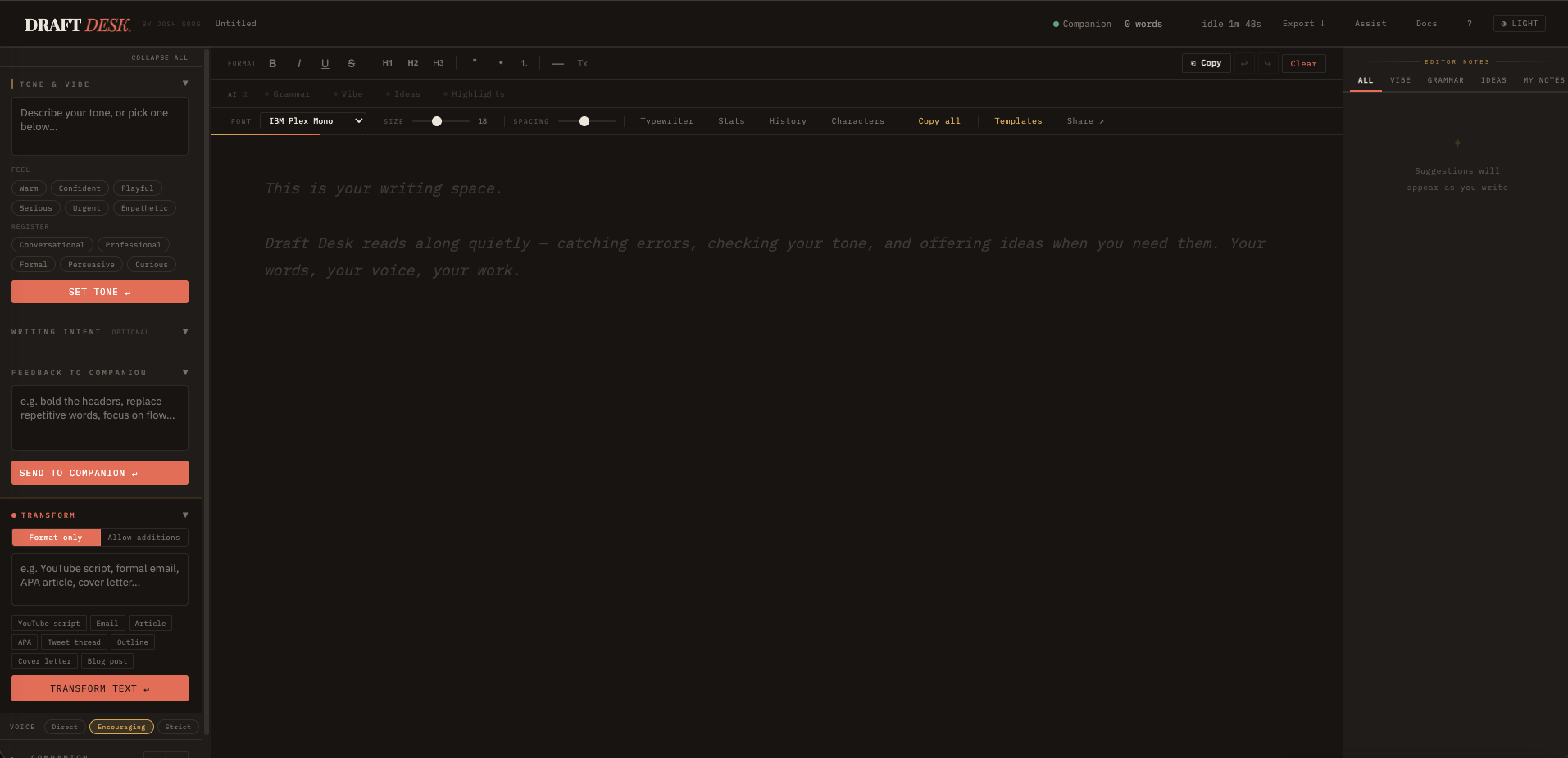Insert a blockquote

[475, 63]
